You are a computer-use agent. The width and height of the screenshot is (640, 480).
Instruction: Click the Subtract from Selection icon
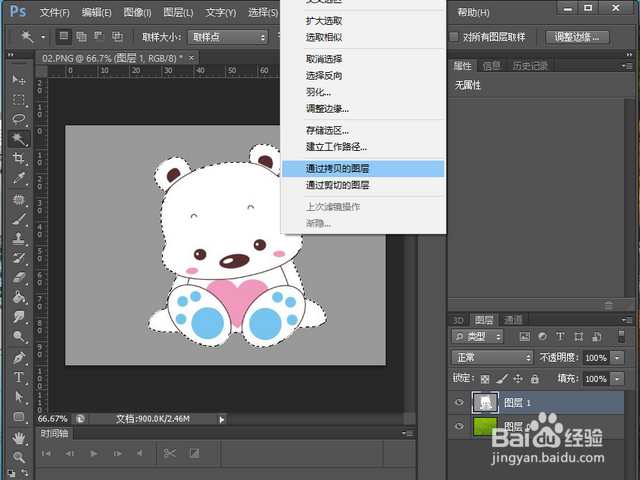point(99,37)
